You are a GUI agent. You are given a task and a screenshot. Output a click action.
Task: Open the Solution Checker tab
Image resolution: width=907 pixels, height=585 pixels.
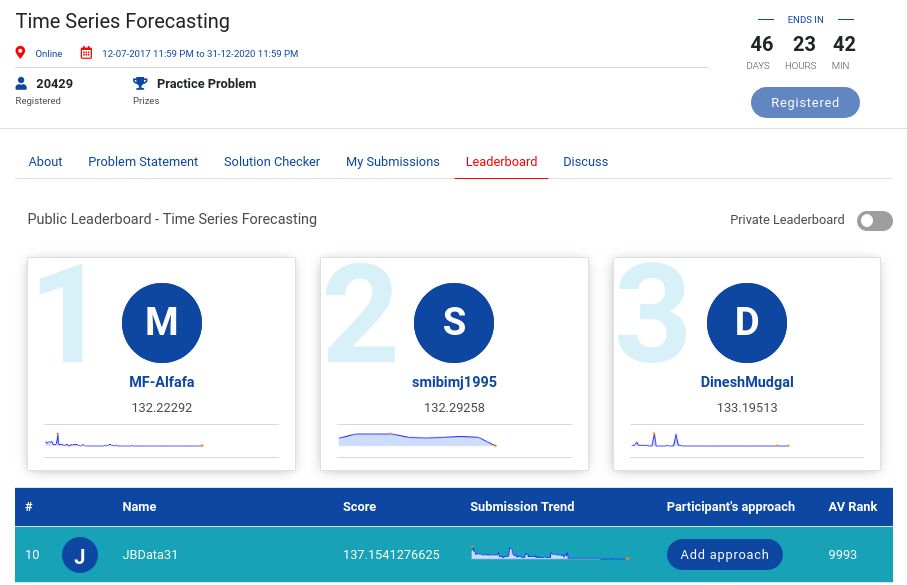pyautogui.click(x=272, y=161)
